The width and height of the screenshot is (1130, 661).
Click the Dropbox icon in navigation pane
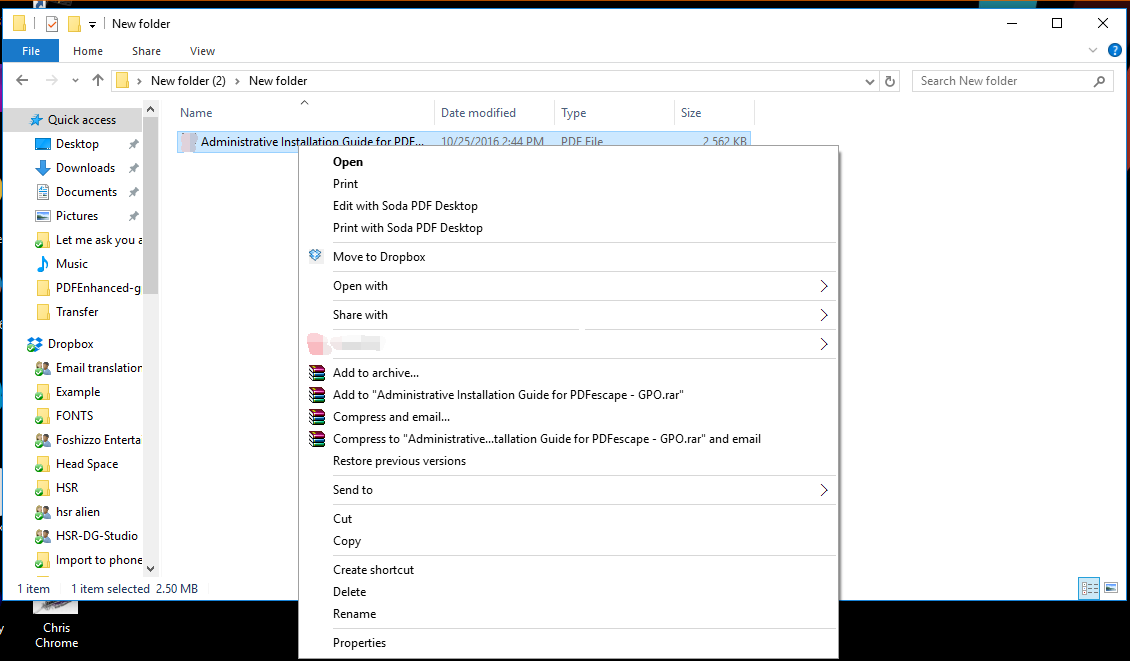click(35, 345)
